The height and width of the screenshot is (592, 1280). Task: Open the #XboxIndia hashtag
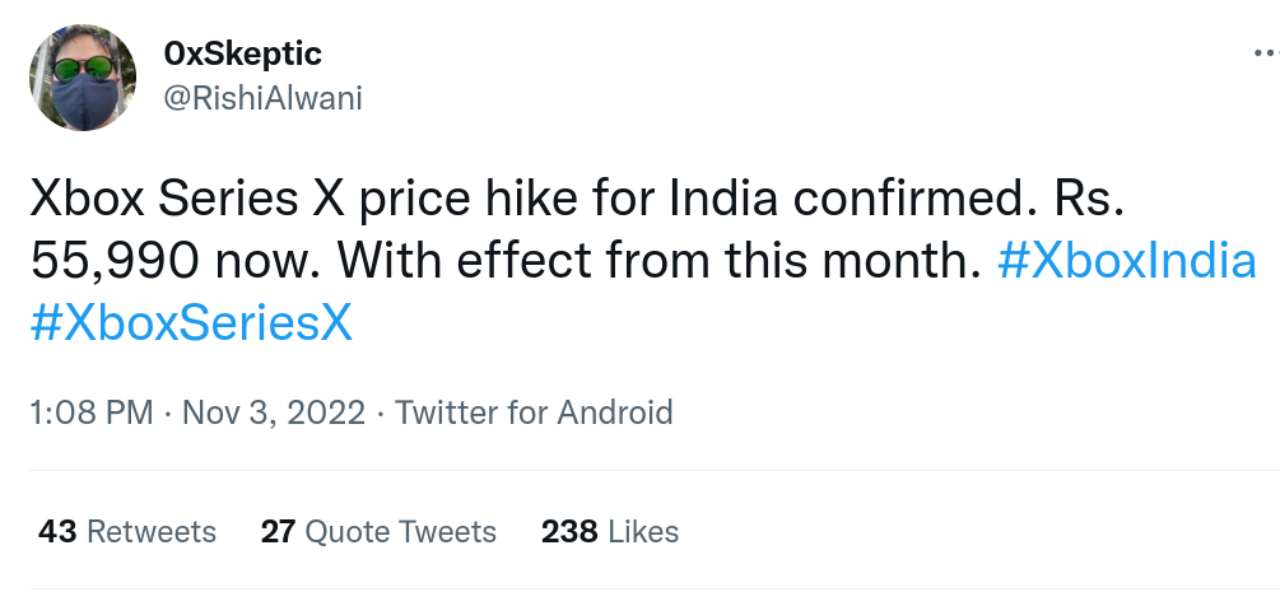pos(1126,261)
